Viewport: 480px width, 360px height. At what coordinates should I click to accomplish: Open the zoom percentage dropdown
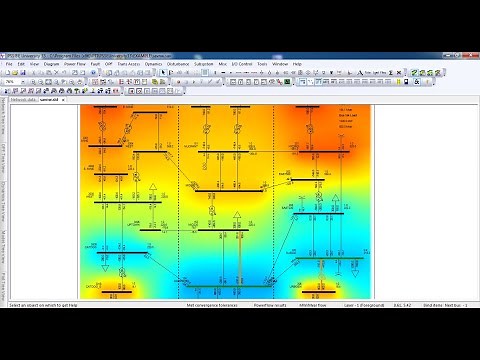[23, 82]
